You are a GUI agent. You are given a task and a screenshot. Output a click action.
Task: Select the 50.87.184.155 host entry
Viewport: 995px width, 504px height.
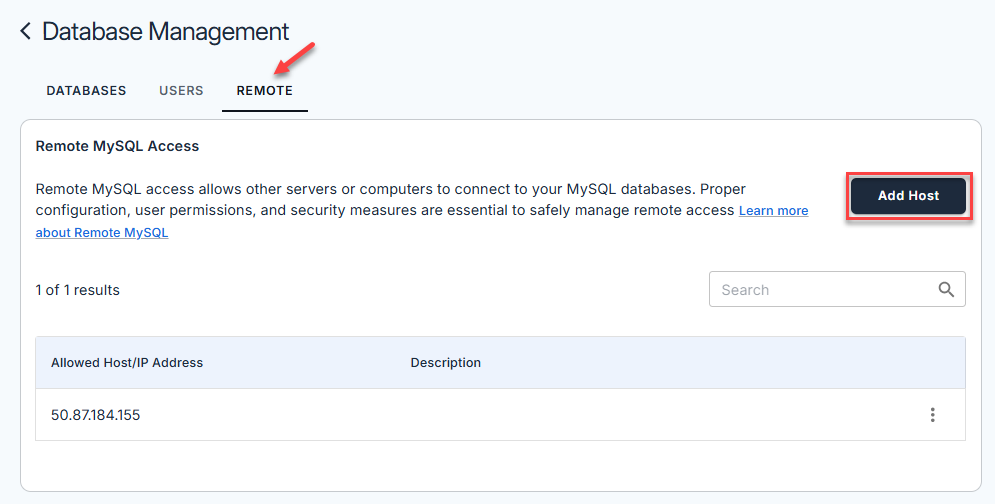(x=96, y=415)
